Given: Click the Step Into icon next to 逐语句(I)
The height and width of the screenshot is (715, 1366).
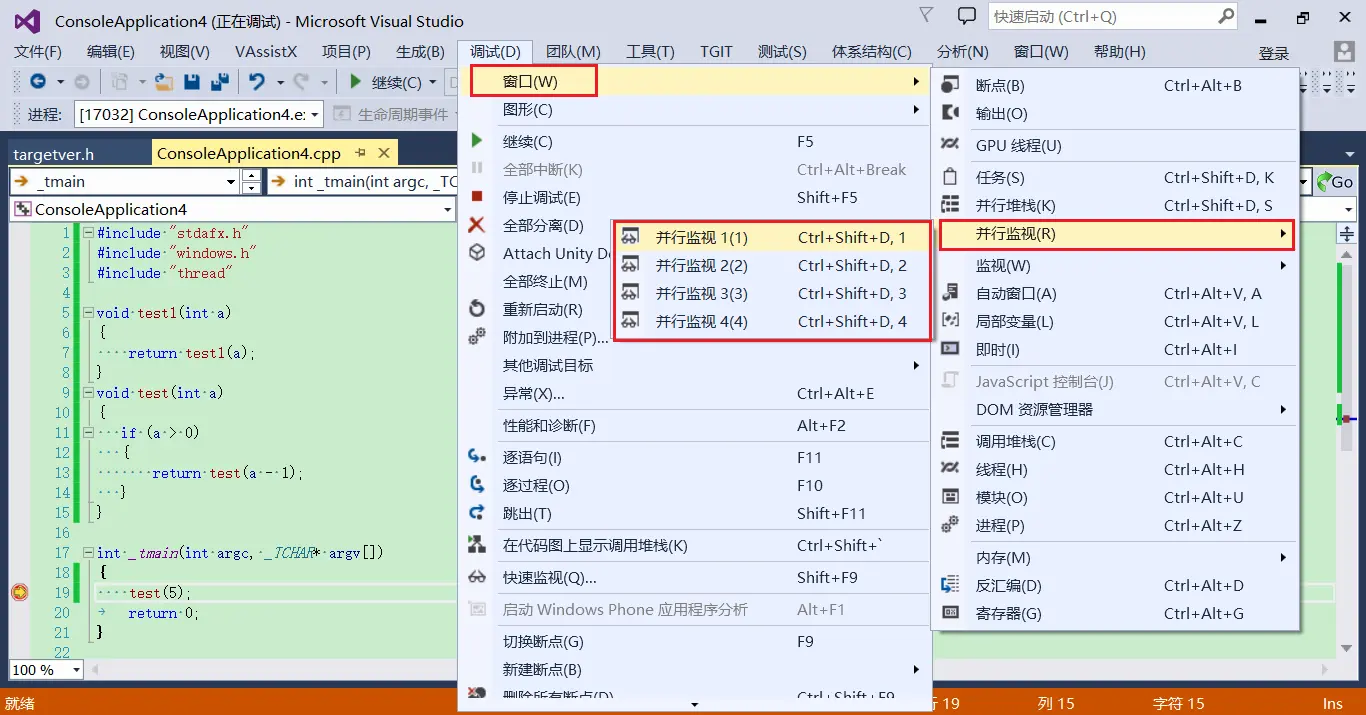Looking at the screenshot, I should tap(477, 457).
